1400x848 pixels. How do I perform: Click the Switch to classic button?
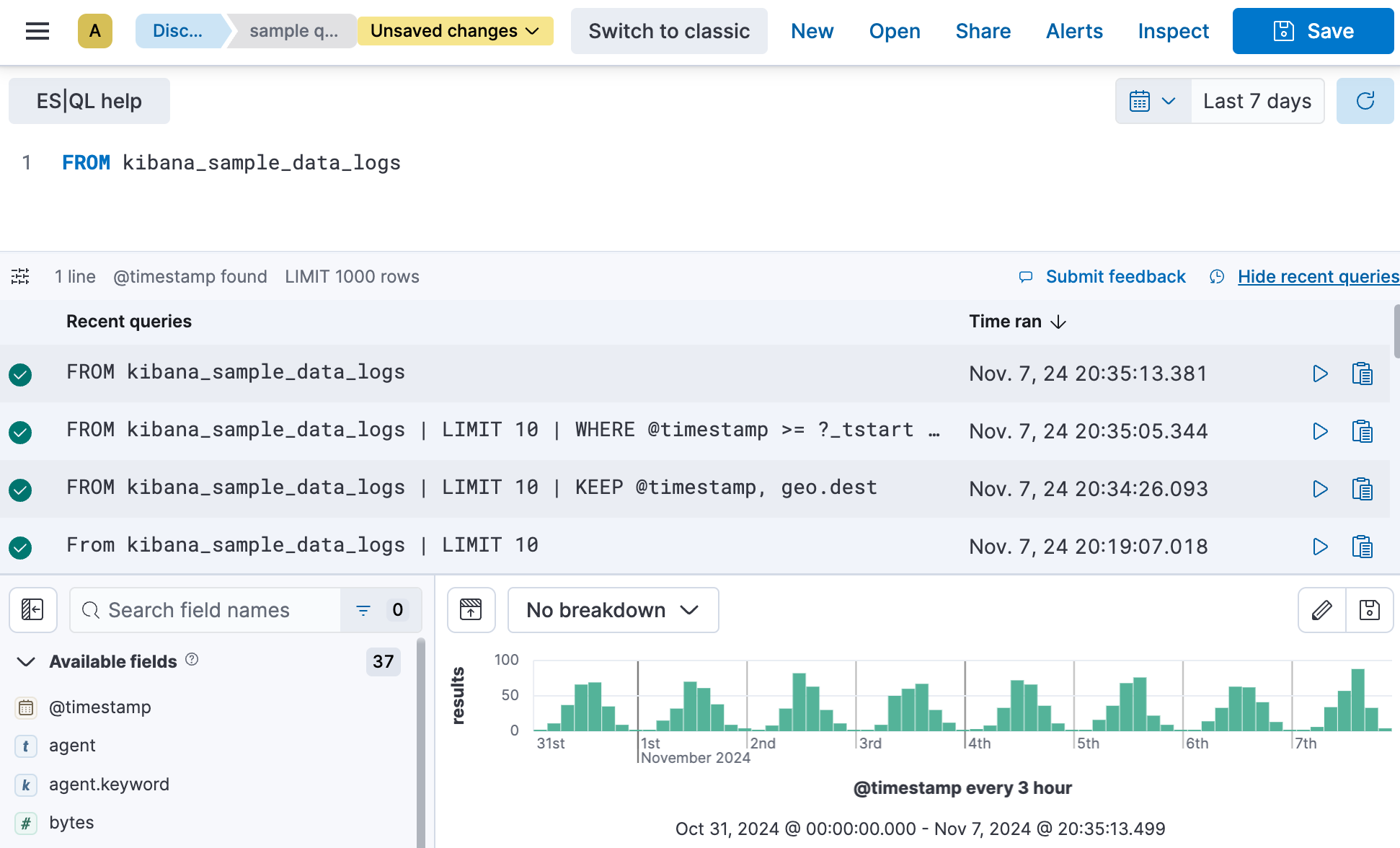click(x=669, y=31)
